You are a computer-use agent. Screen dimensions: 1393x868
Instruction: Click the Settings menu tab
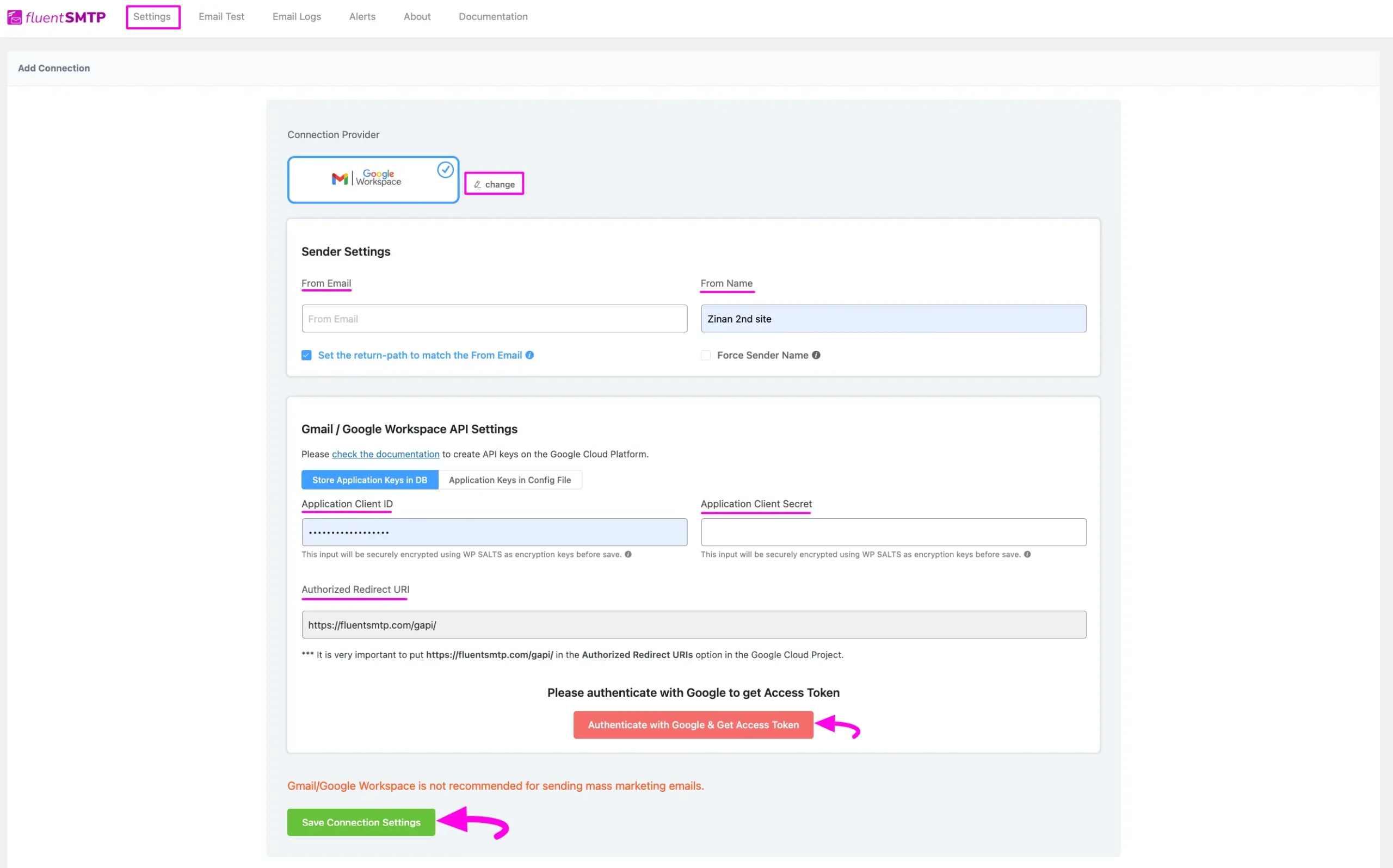pyautogui.click(x=152, y=16)
